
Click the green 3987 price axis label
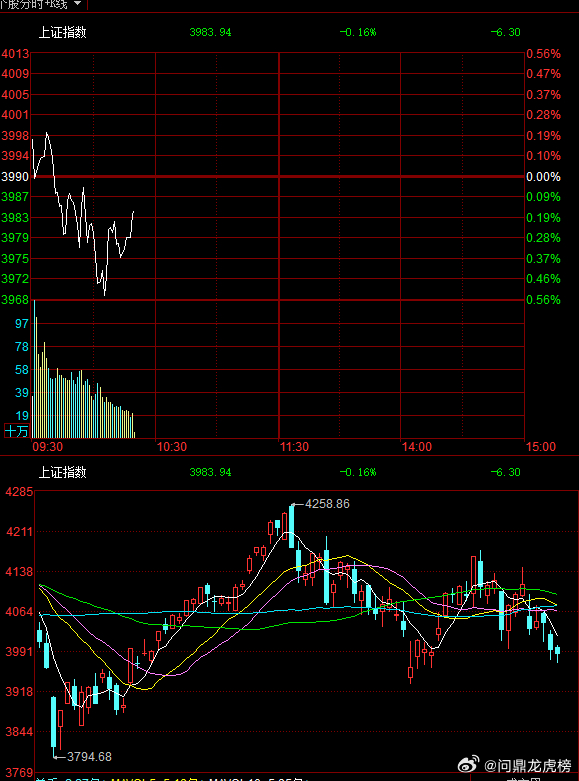15,197
